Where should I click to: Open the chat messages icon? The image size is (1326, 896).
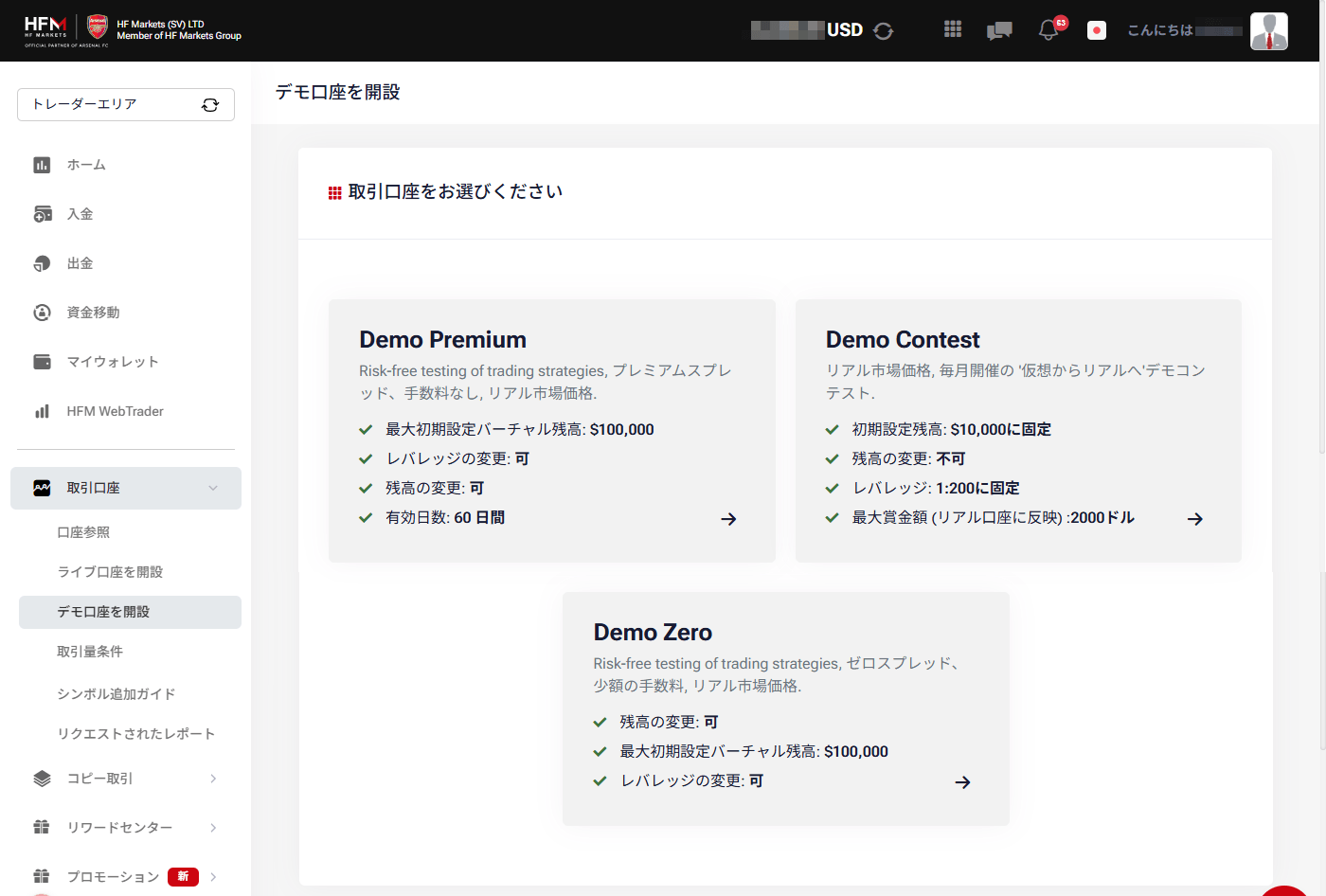(999, 30)
